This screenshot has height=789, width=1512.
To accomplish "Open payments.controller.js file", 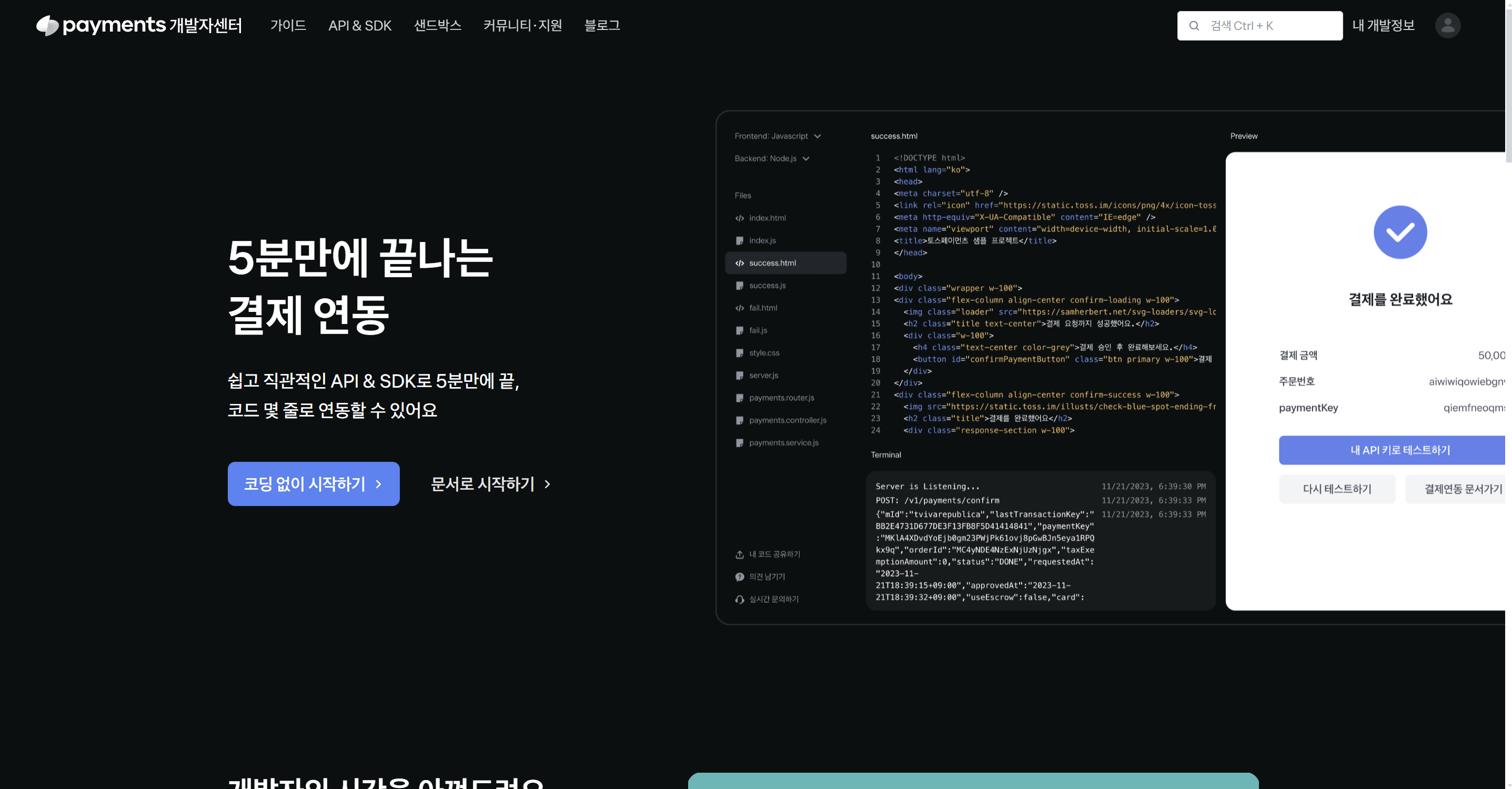I will [x=787, y=420].
